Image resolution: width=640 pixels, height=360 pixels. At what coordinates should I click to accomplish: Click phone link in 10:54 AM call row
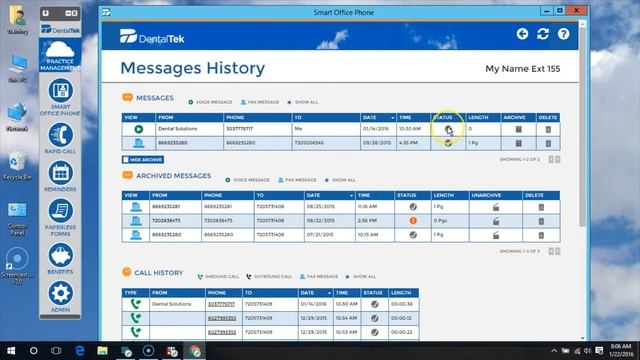tap(222, 318)
